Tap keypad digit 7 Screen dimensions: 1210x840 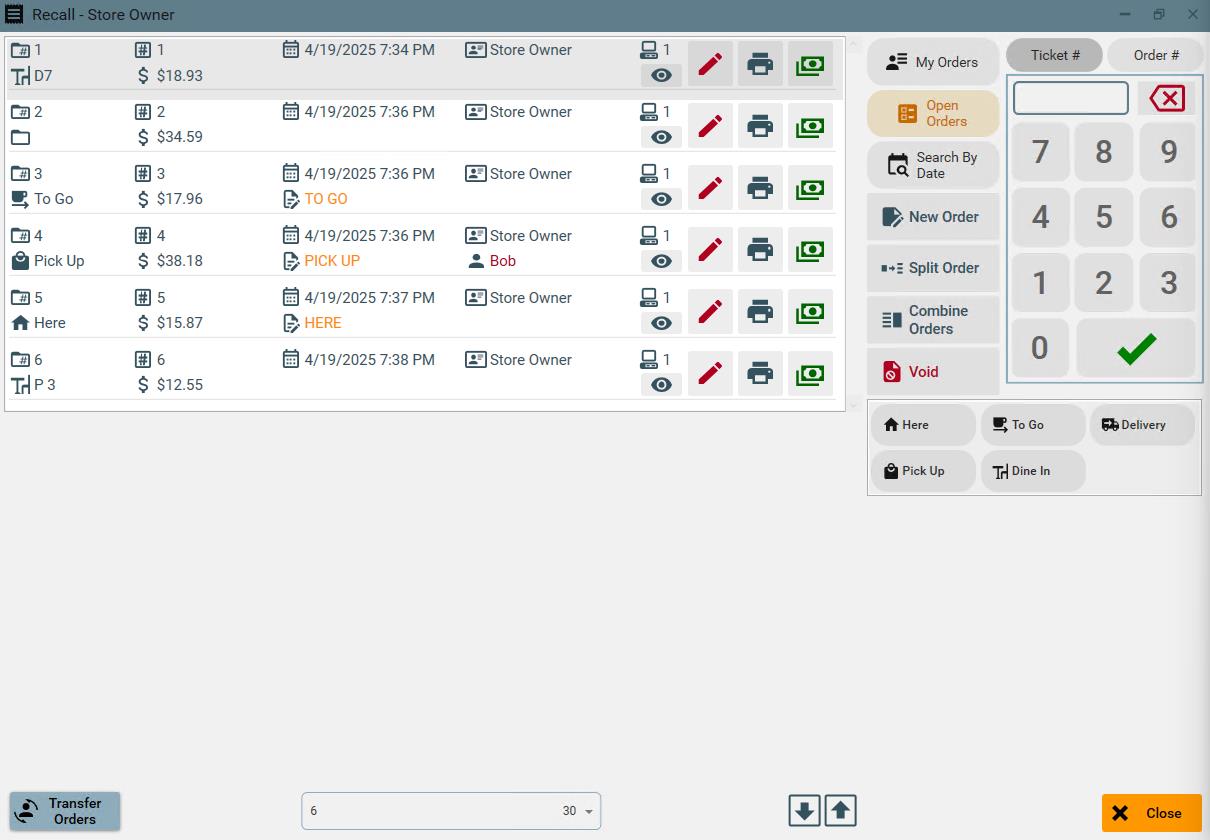point(1040,152)
